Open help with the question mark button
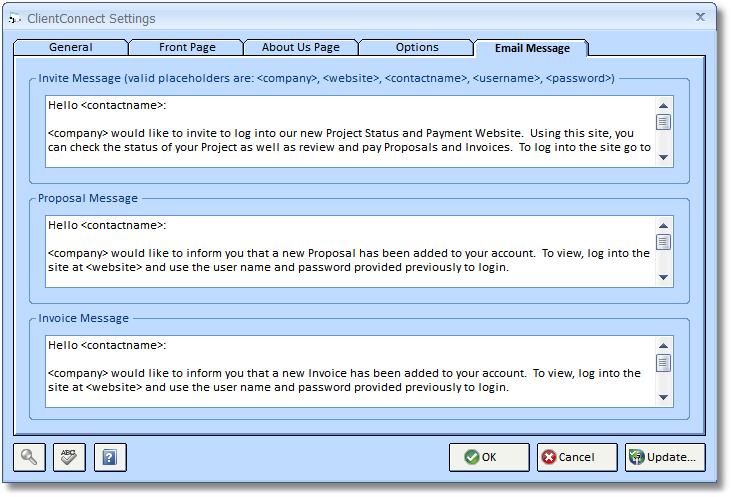Image resolution: width=731 pixels, height=497 pixels. [110, 457]
